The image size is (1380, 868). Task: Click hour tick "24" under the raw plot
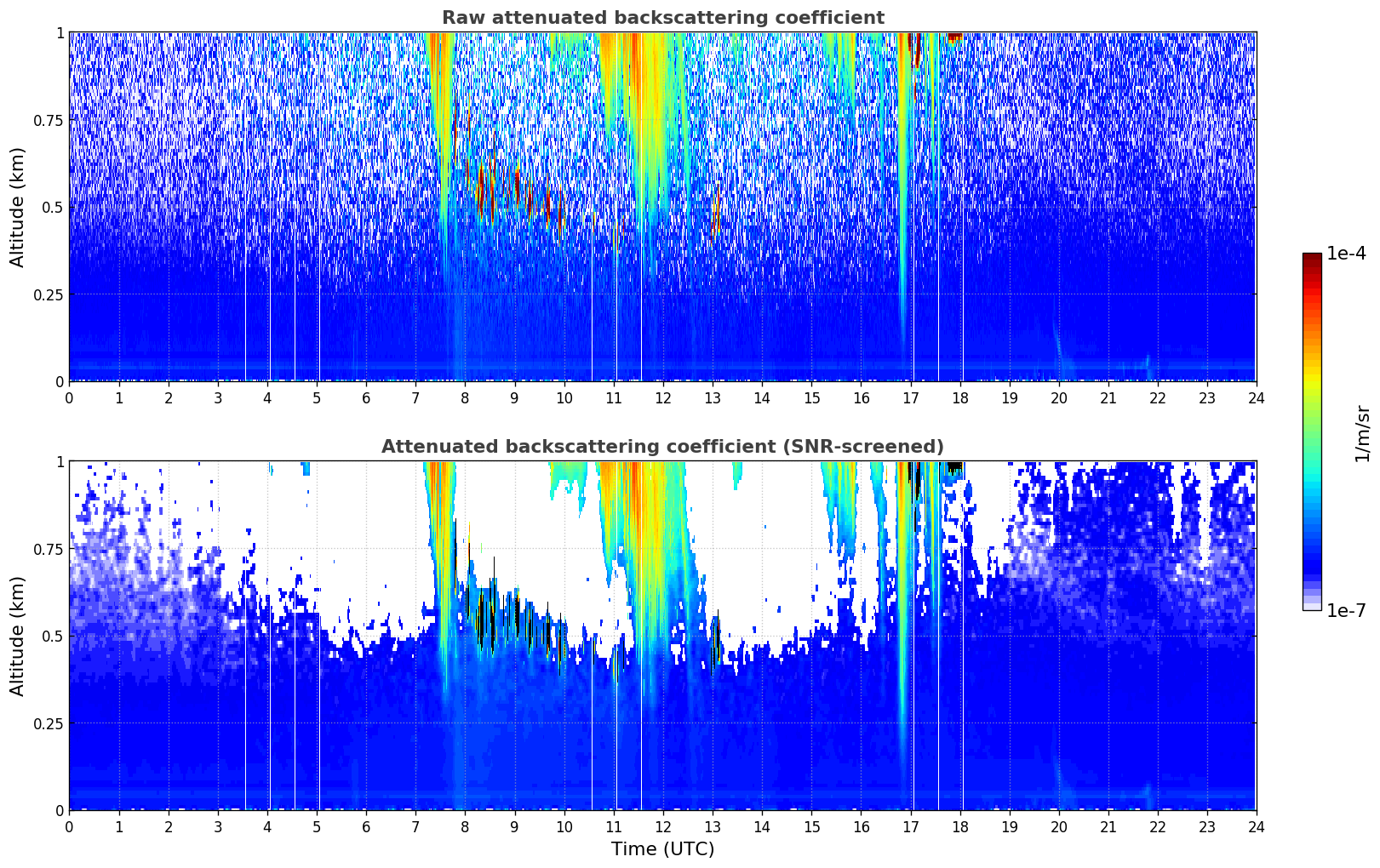tap(1257, 397)
